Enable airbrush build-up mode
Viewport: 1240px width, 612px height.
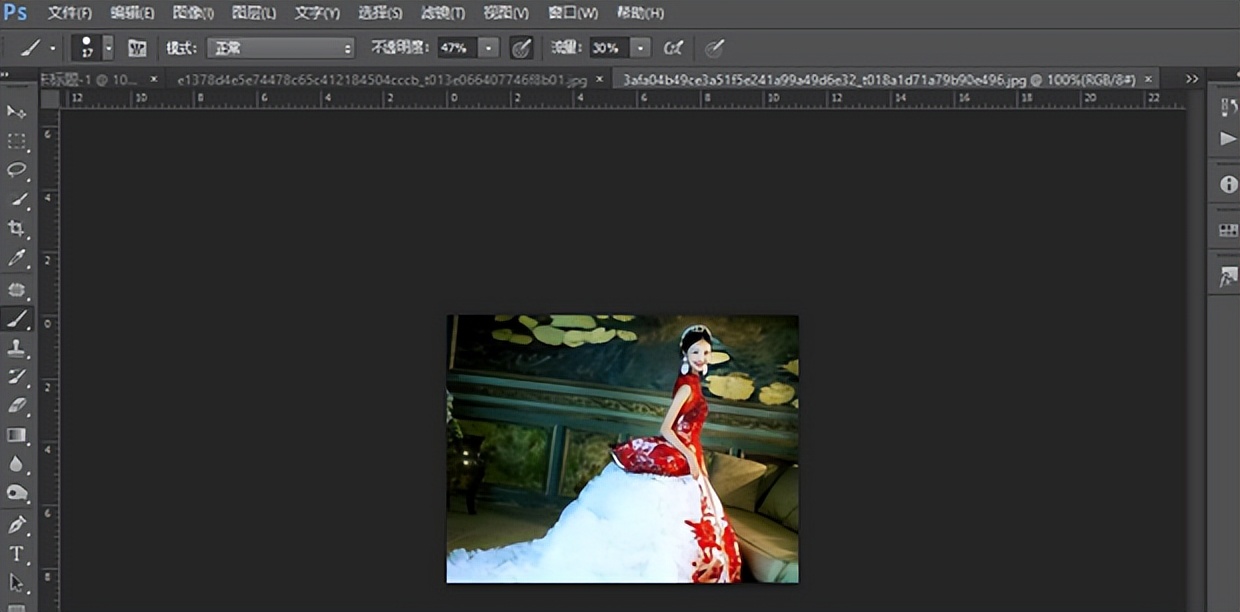[673, 48]
